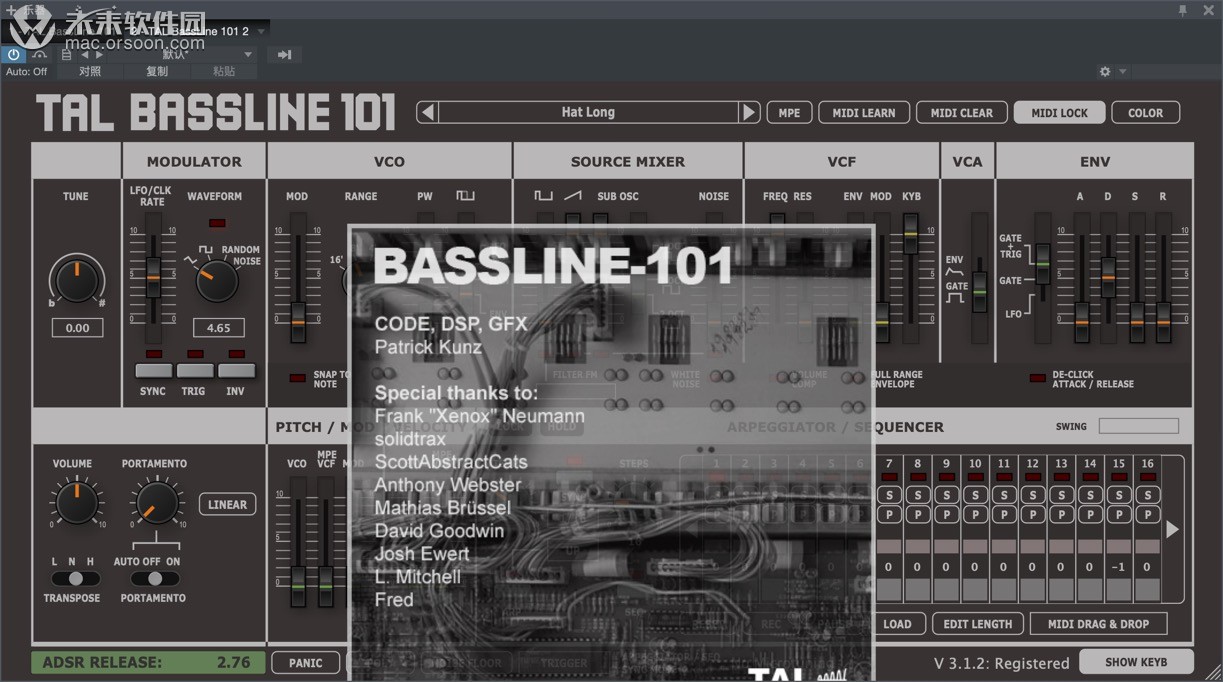Click the VOLUME knob
This screenshot has height=682, width=1223.
click(77, 502)
